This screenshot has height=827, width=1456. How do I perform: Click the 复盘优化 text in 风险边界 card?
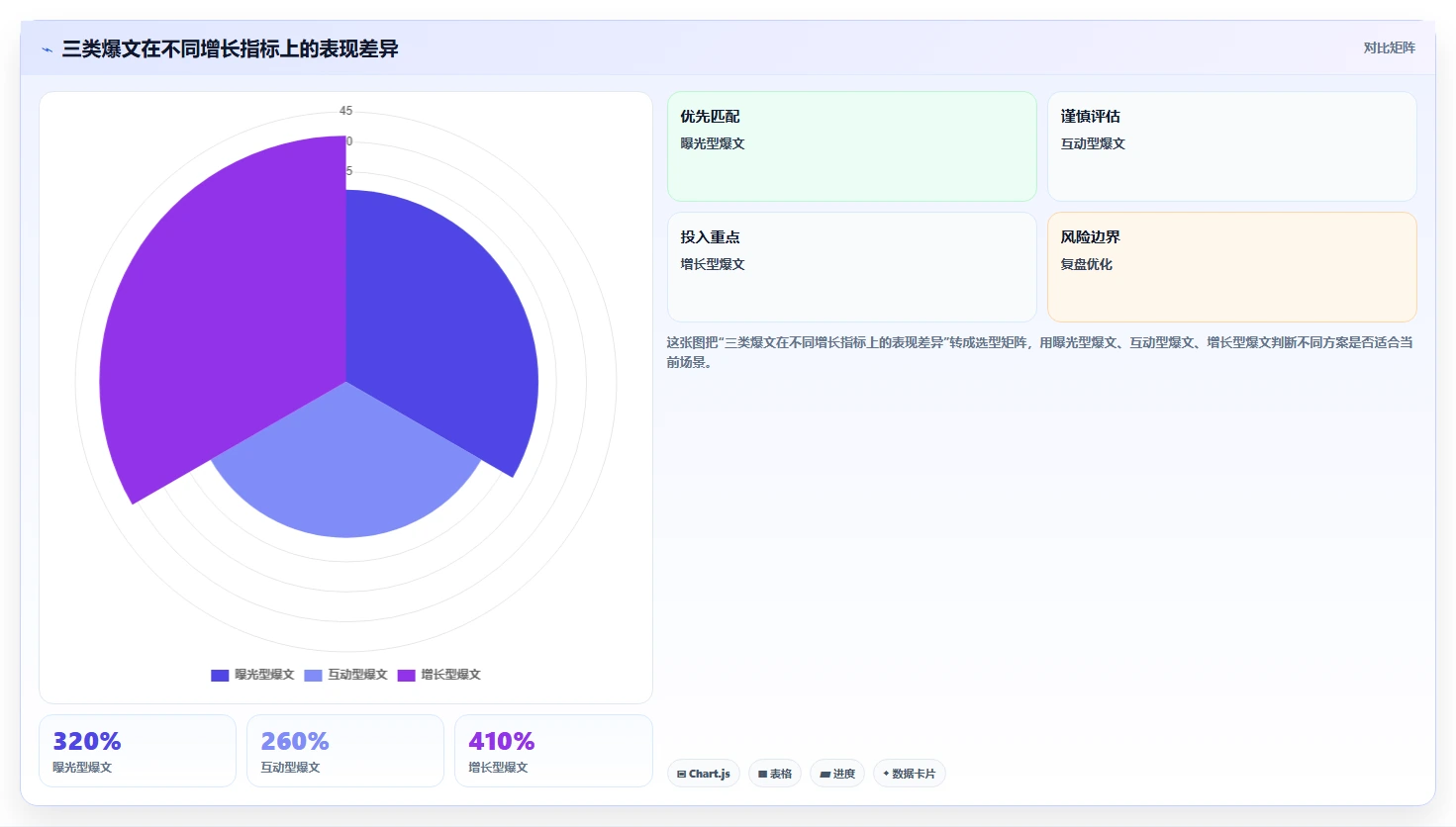coord(1087,264)
